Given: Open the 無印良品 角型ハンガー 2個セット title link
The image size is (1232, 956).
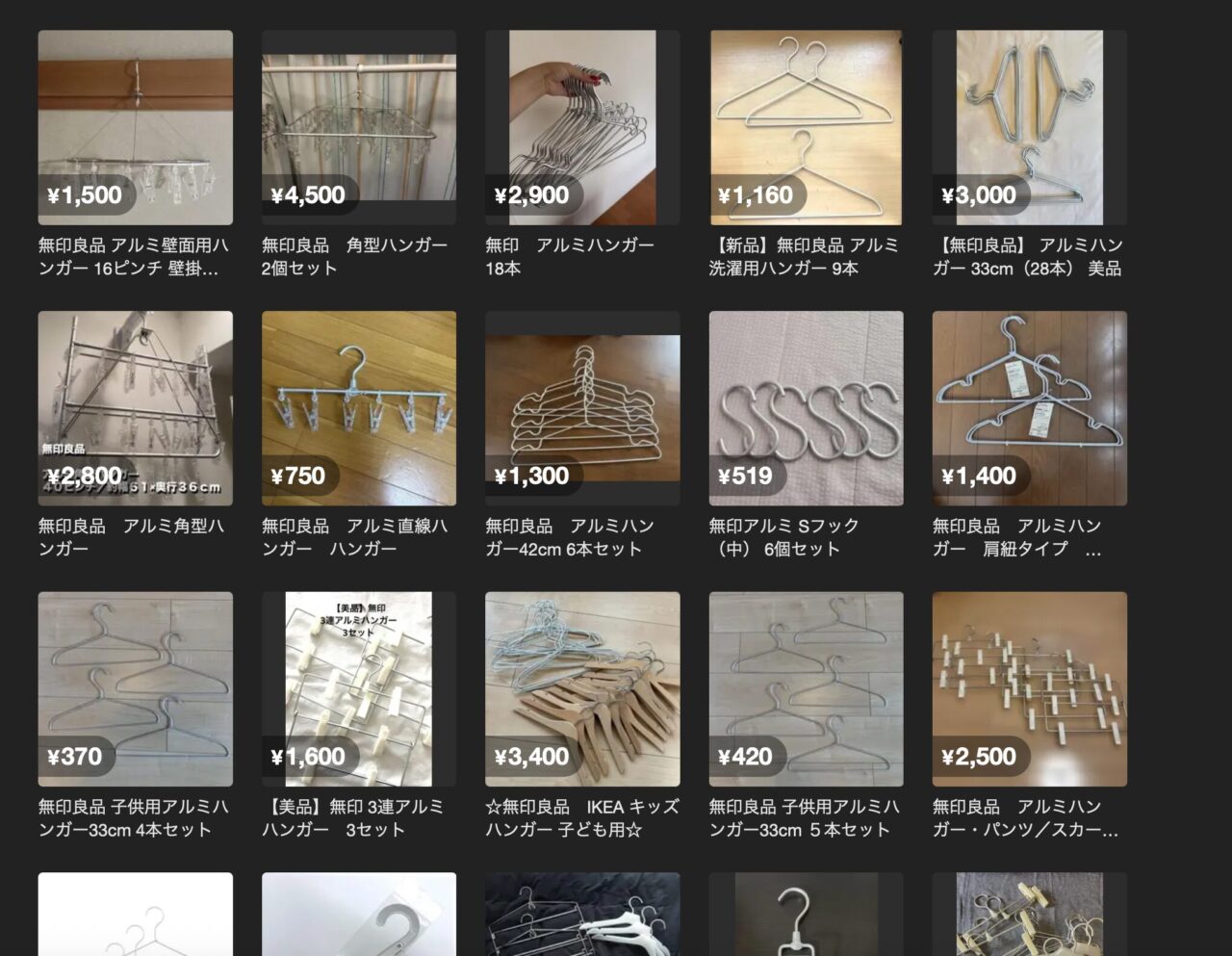Looking at the screenshot, I should (354, 256).
